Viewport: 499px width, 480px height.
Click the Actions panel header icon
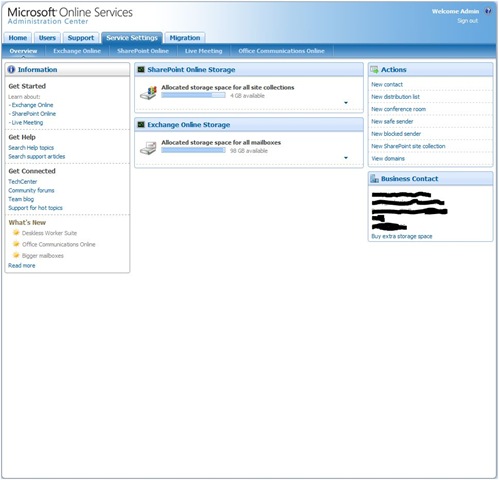(x=374, y=70)
